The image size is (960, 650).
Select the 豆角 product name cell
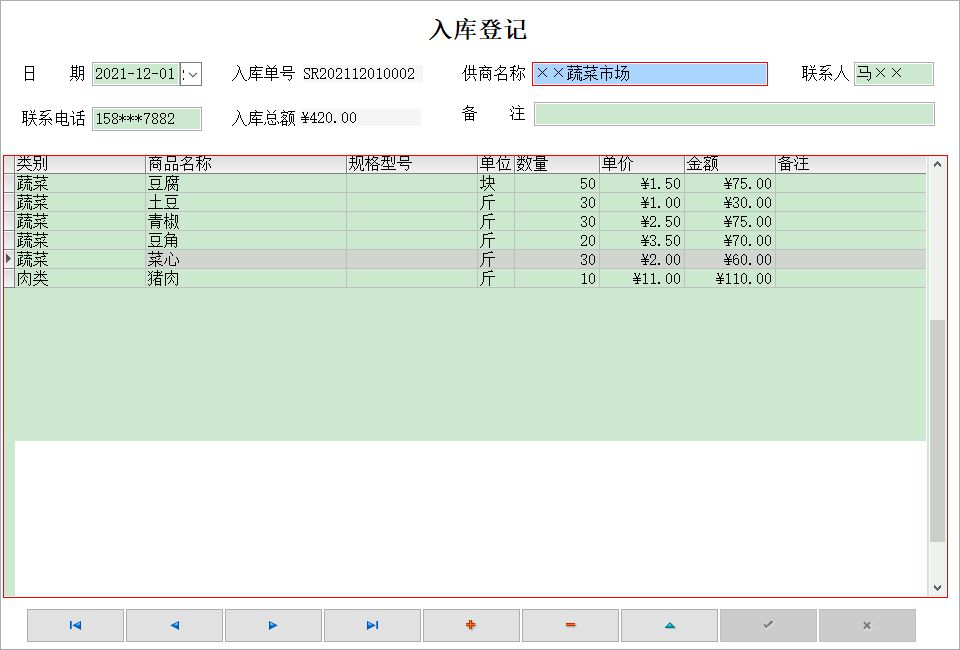[246, 241]
